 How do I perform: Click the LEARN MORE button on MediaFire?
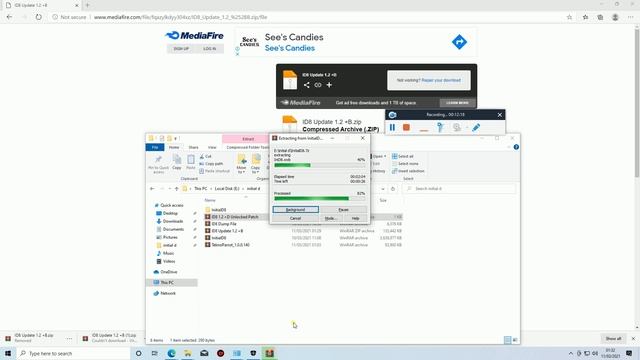pos(457,103)
